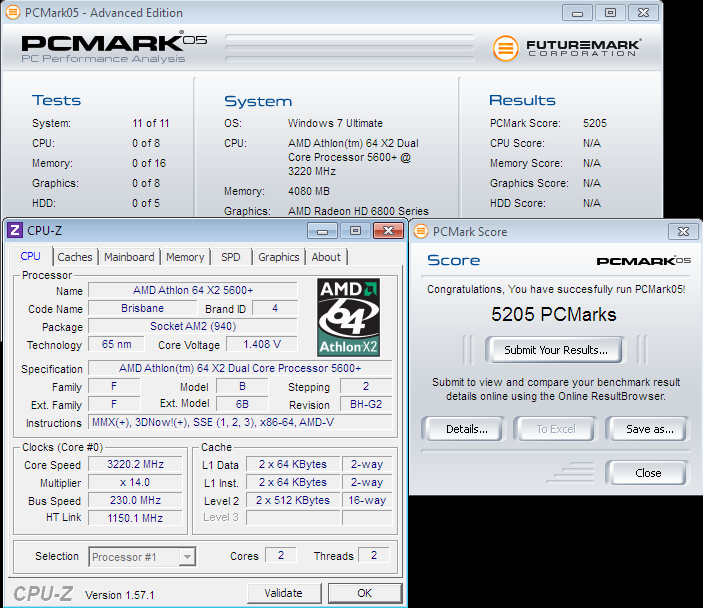Click the Revision value BH-G2
Viewport: 703px width, 608px height.
tap(366, 404)
